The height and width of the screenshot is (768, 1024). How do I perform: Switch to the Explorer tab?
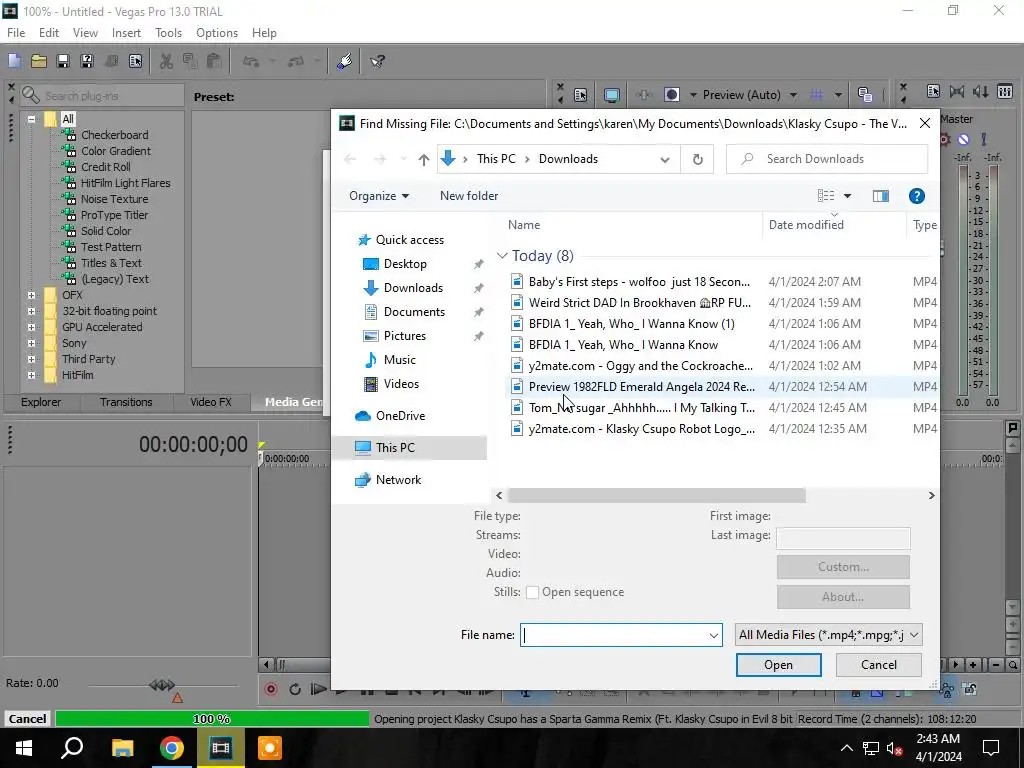(40, 402)
